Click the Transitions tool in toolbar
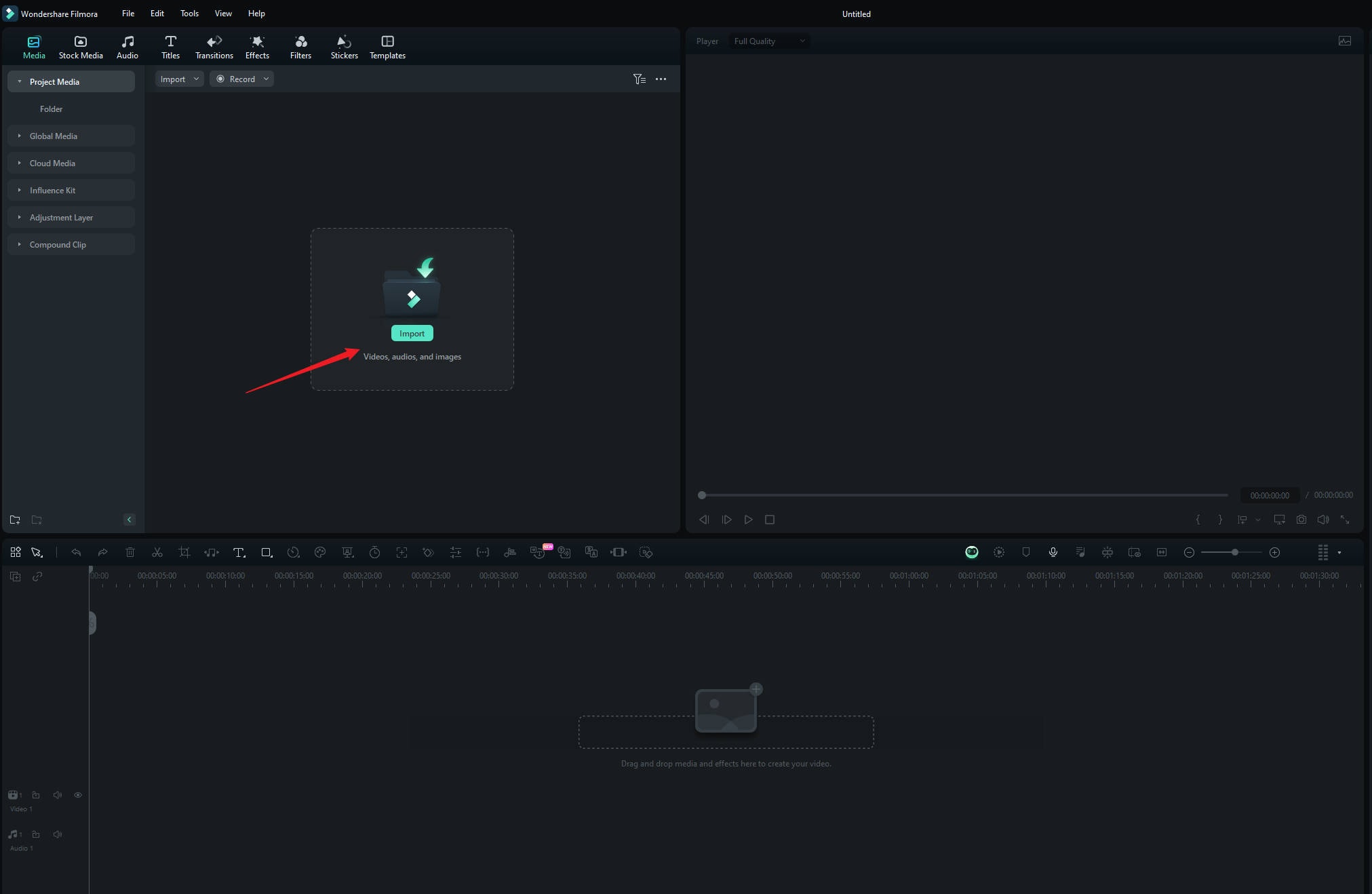Viewport: 1372px width, 894px height. tap(214, 47)
